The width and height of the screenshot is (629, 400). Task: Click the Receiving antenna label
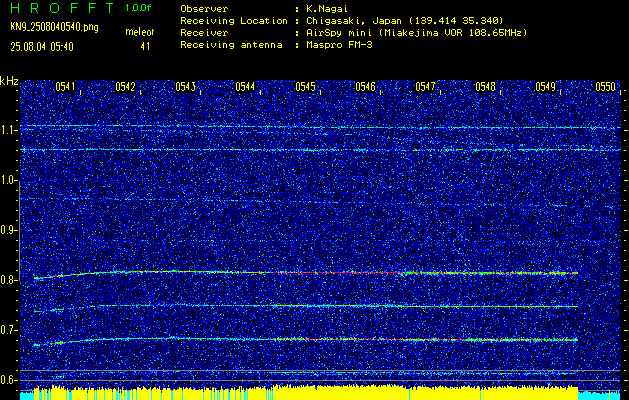point(231,45)
